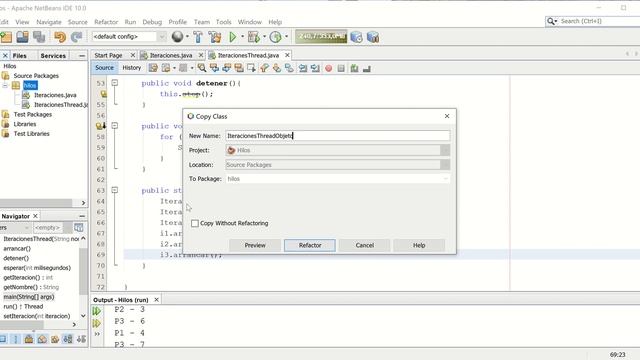Viewport: 640px width, 360px height.
Task: Click the memory usage garbage collection bar
Action: tap(321, 37)
